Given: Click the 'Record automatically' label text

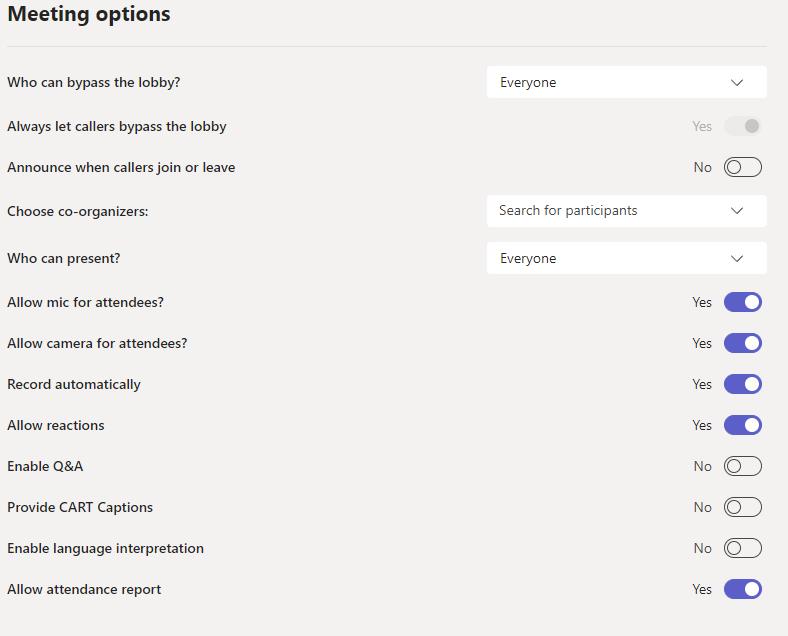Looking at the screenshot, I should [x=74, y=384].
